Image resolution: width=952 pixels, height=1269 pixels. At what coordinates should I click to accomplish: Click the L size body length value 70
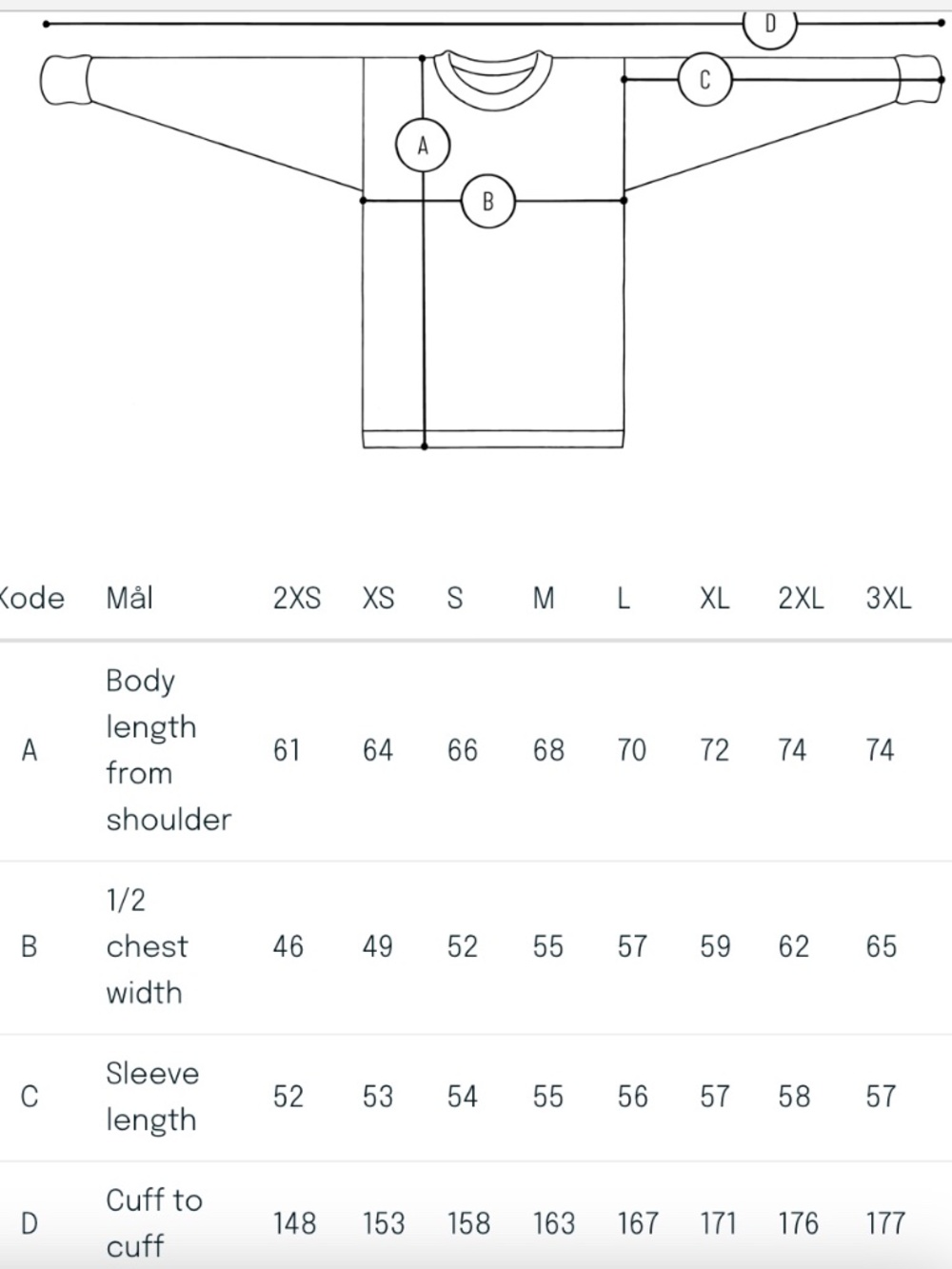tap(632, 750)
